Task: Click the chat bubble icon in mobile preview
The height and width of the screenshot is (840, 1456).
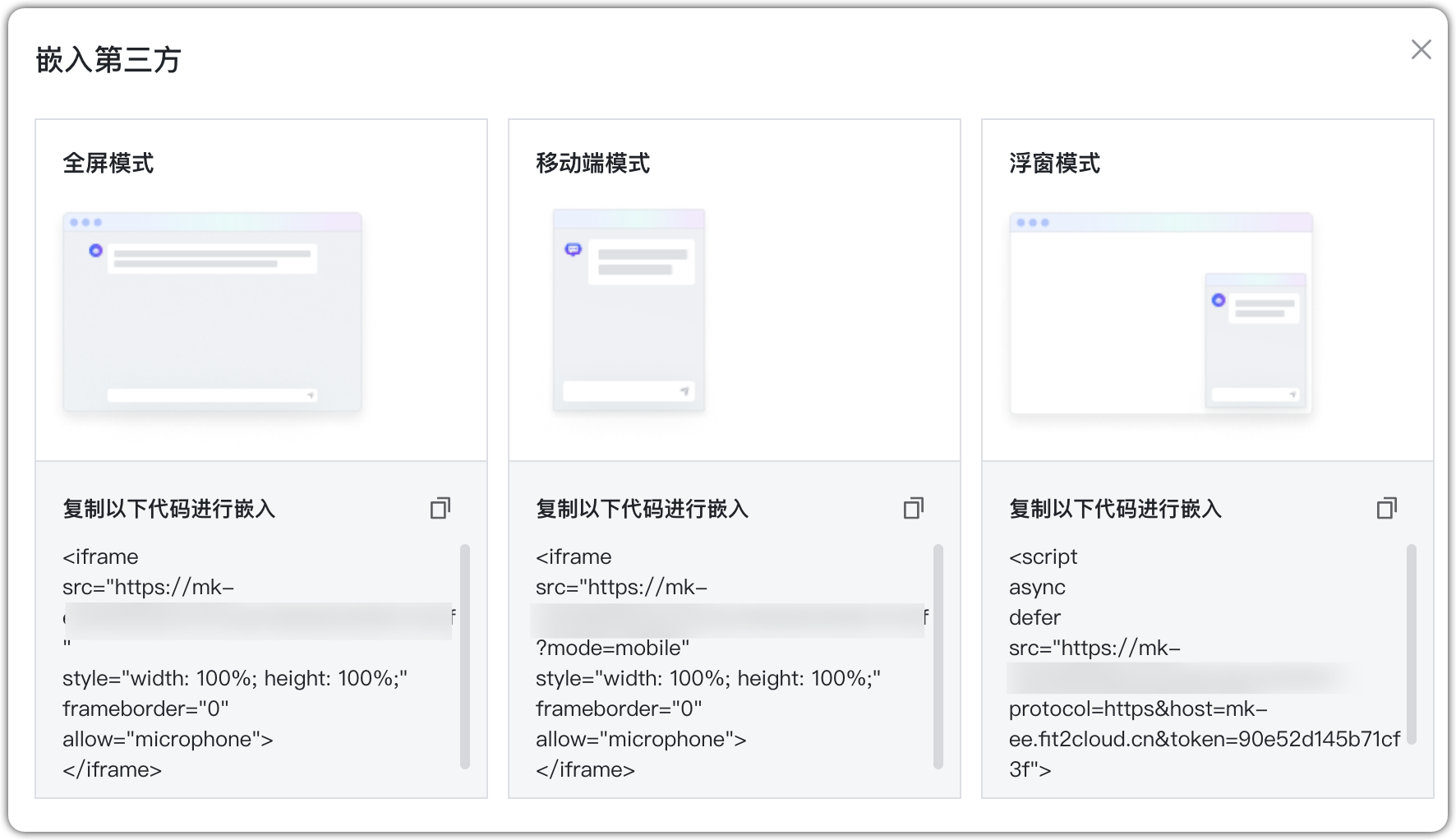Action: pos(574,247)
